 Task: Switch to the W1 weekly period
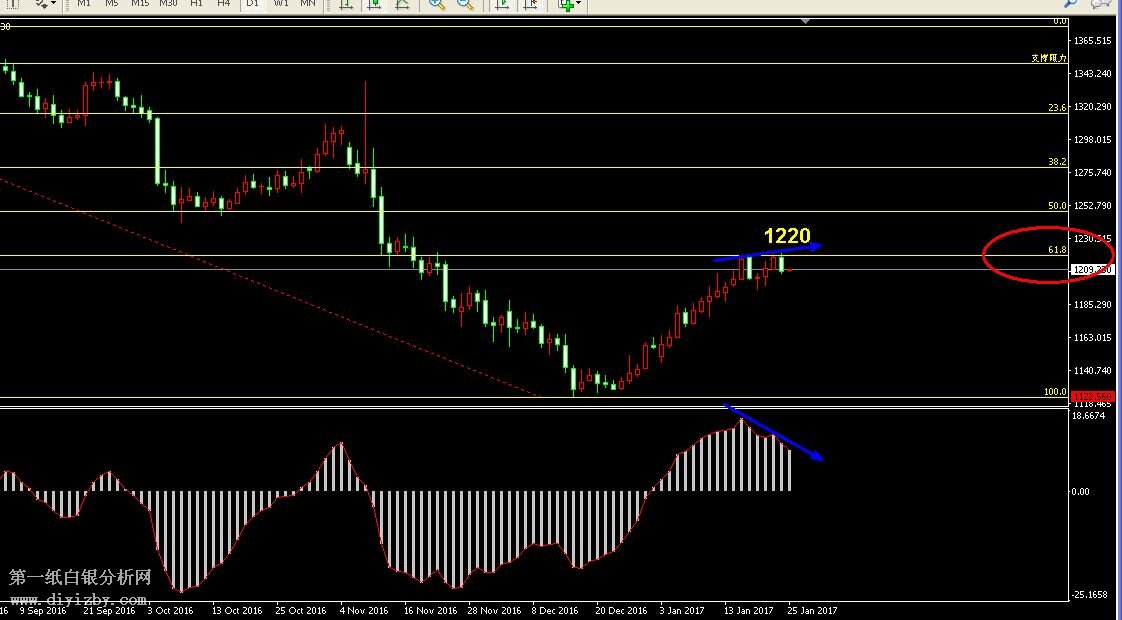[x=280, y=4]
